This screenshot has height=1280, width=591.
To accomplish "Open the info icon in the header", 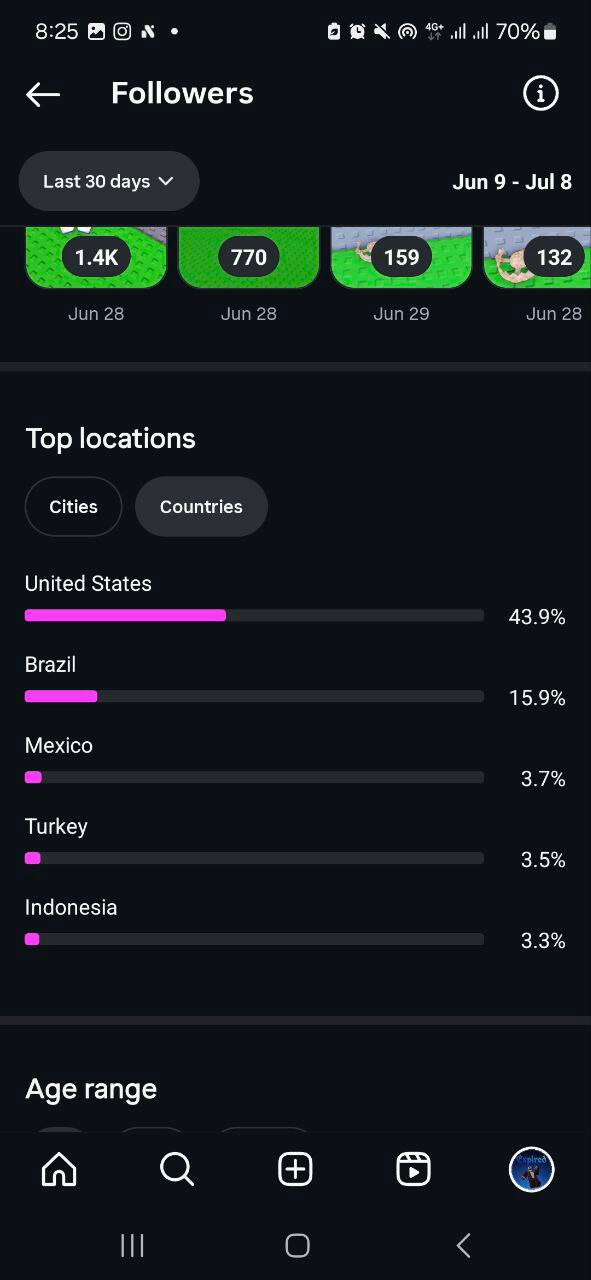I will 541,94.
